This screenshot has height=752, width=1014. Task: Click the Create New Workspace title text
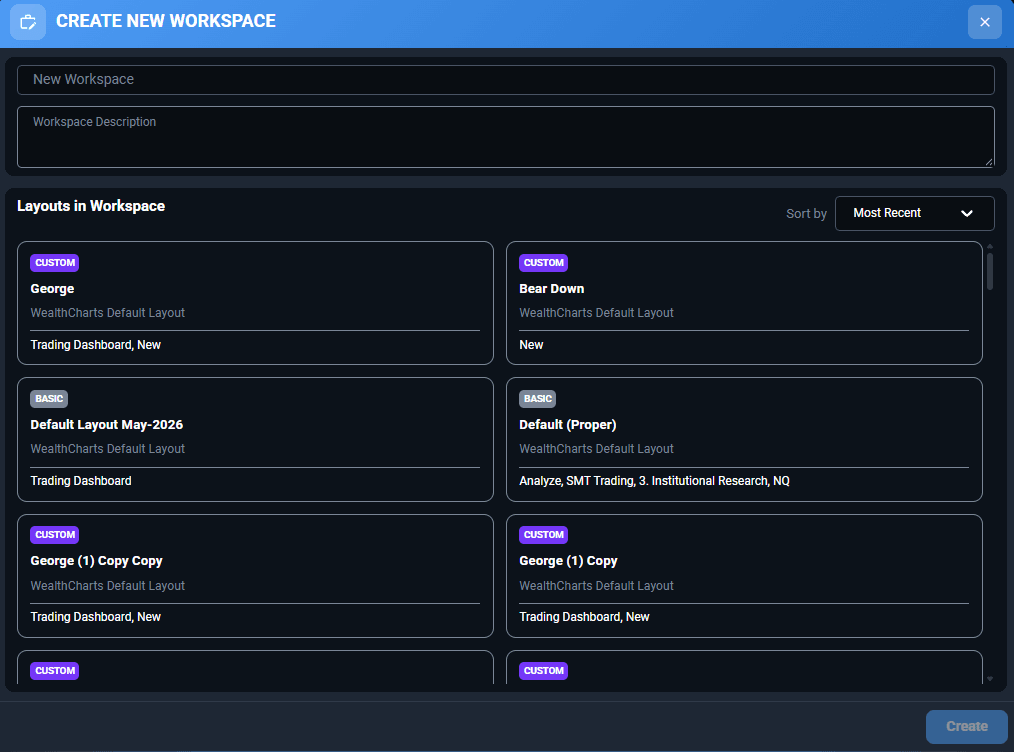[x=166, y=21]
